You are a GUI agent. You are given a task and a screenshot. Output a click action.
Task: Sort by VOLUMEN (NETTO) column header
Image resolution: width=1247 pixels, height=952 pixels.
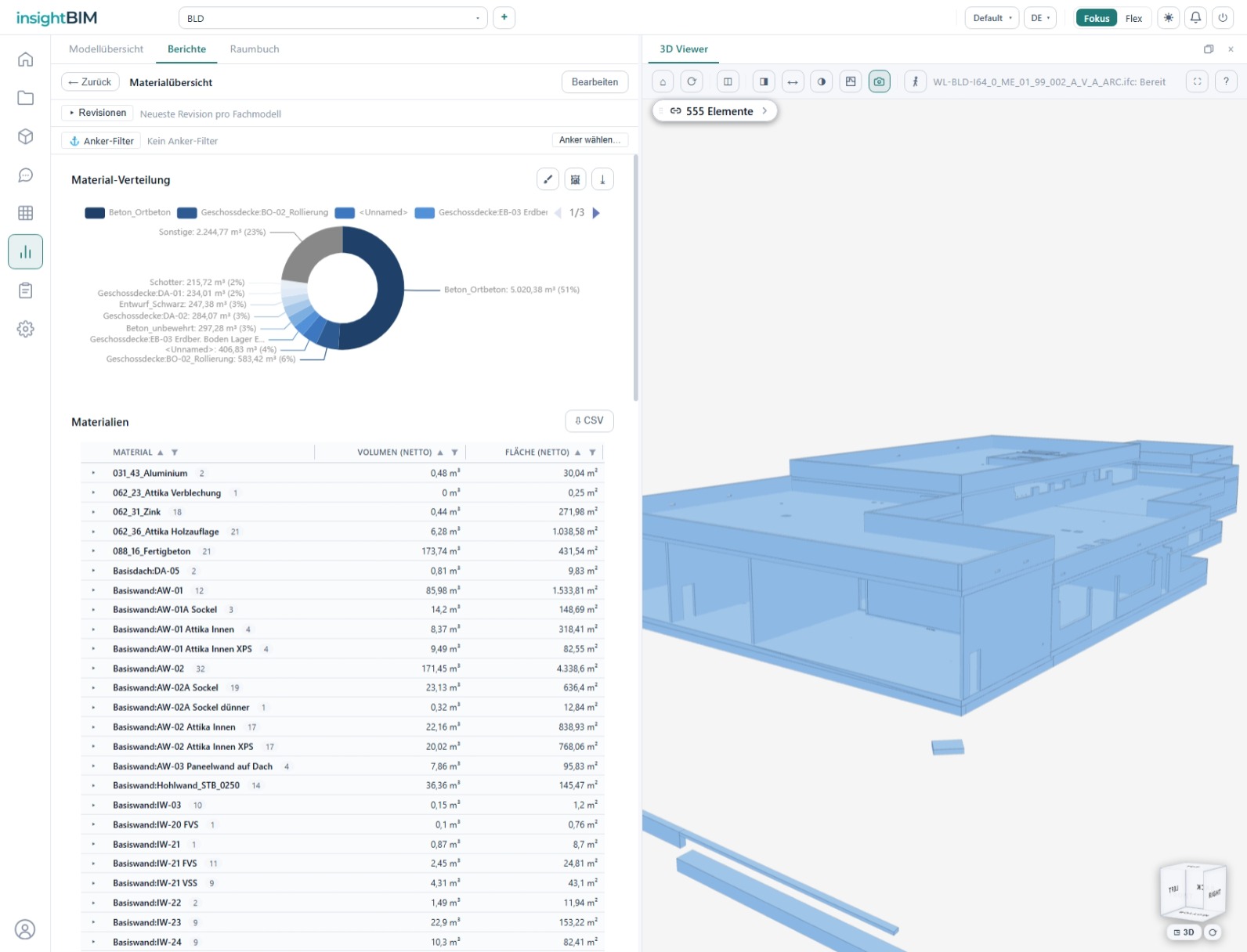pos(395,453)
